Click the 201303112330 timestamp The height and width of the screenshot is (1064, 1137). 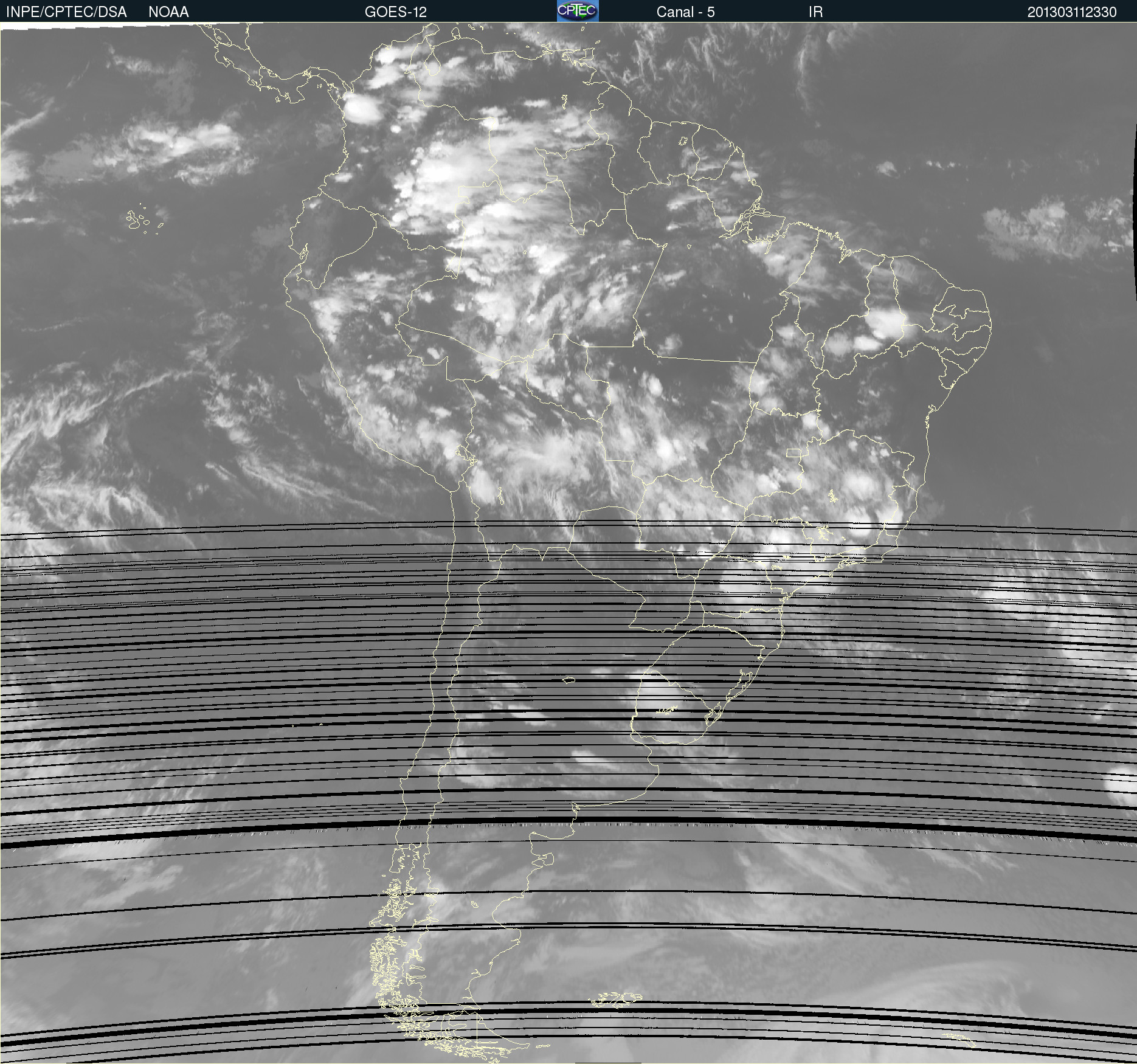point(1072,12)
